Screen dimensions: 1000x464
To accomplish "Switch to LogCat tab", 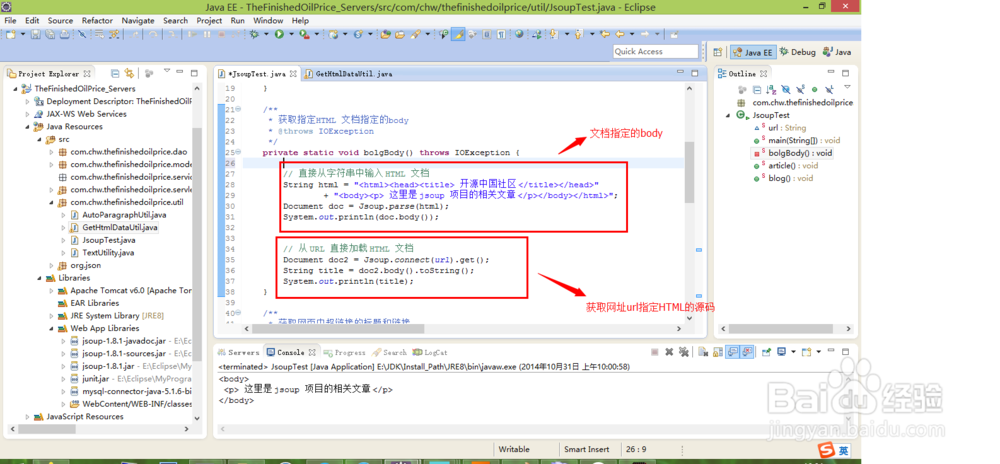I will tap(430, 352).
